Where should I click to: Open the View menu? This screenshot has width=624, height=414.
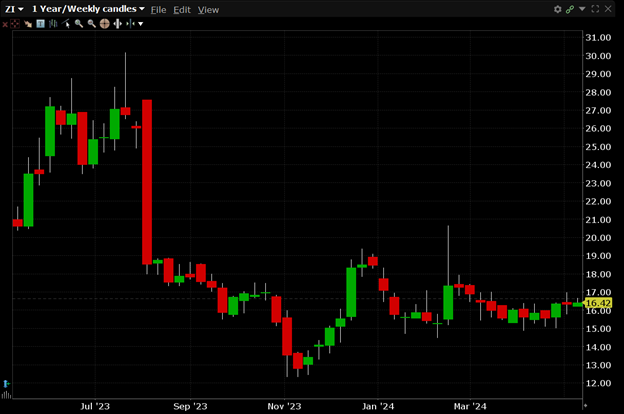[x=208, y=10]
